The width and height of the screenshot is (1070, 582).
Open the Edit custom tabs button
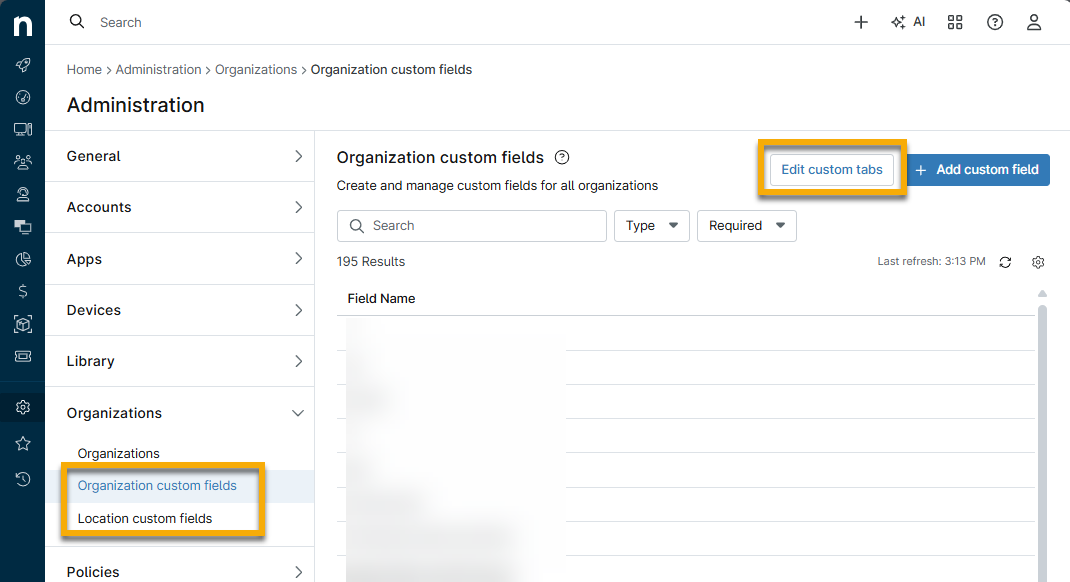(831, 169)
